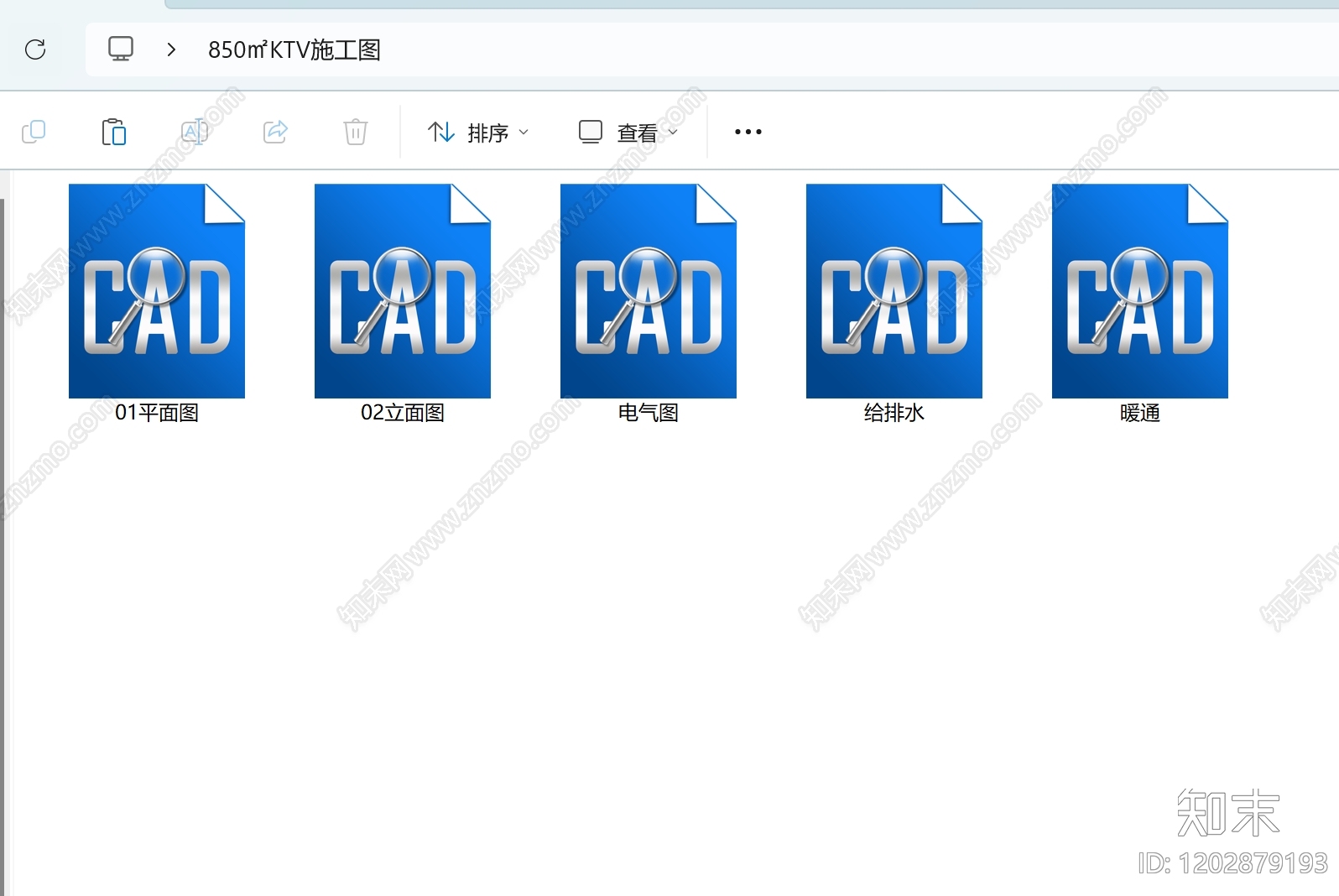1339x896 pixels.
Task: Select the 暖通 CAD file icon
Action: 1140,291
